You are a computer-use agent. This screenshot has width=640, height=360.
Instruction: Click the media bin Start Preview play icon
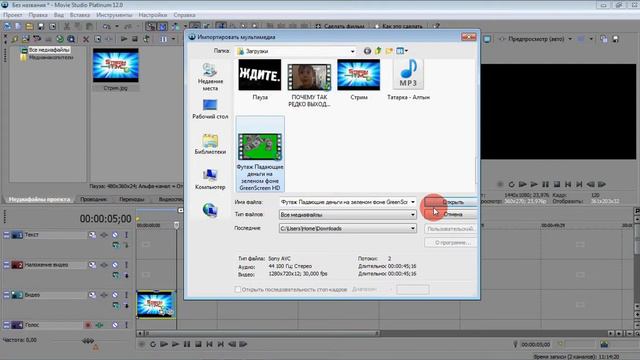[124, 39]
